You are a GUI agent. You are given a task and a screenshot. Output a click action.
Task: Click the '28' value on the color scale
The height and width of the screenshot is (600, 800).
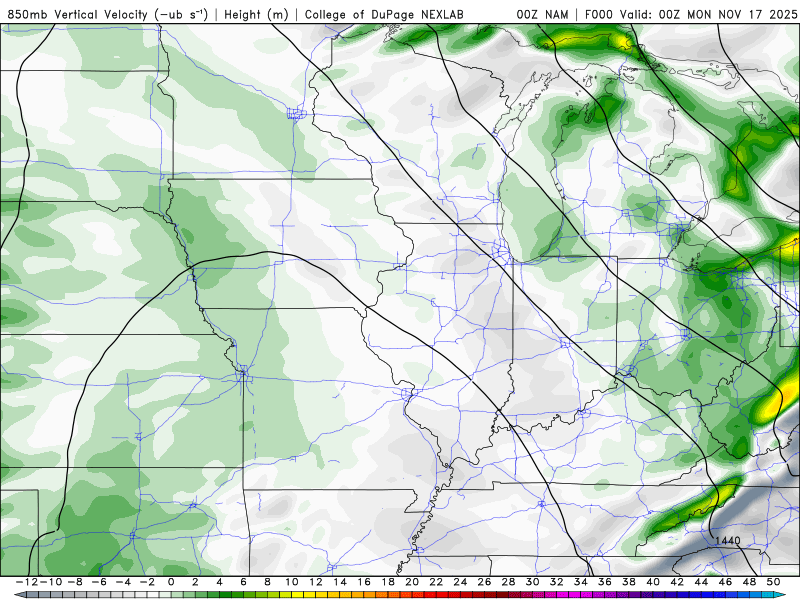[x=508, y=582]
